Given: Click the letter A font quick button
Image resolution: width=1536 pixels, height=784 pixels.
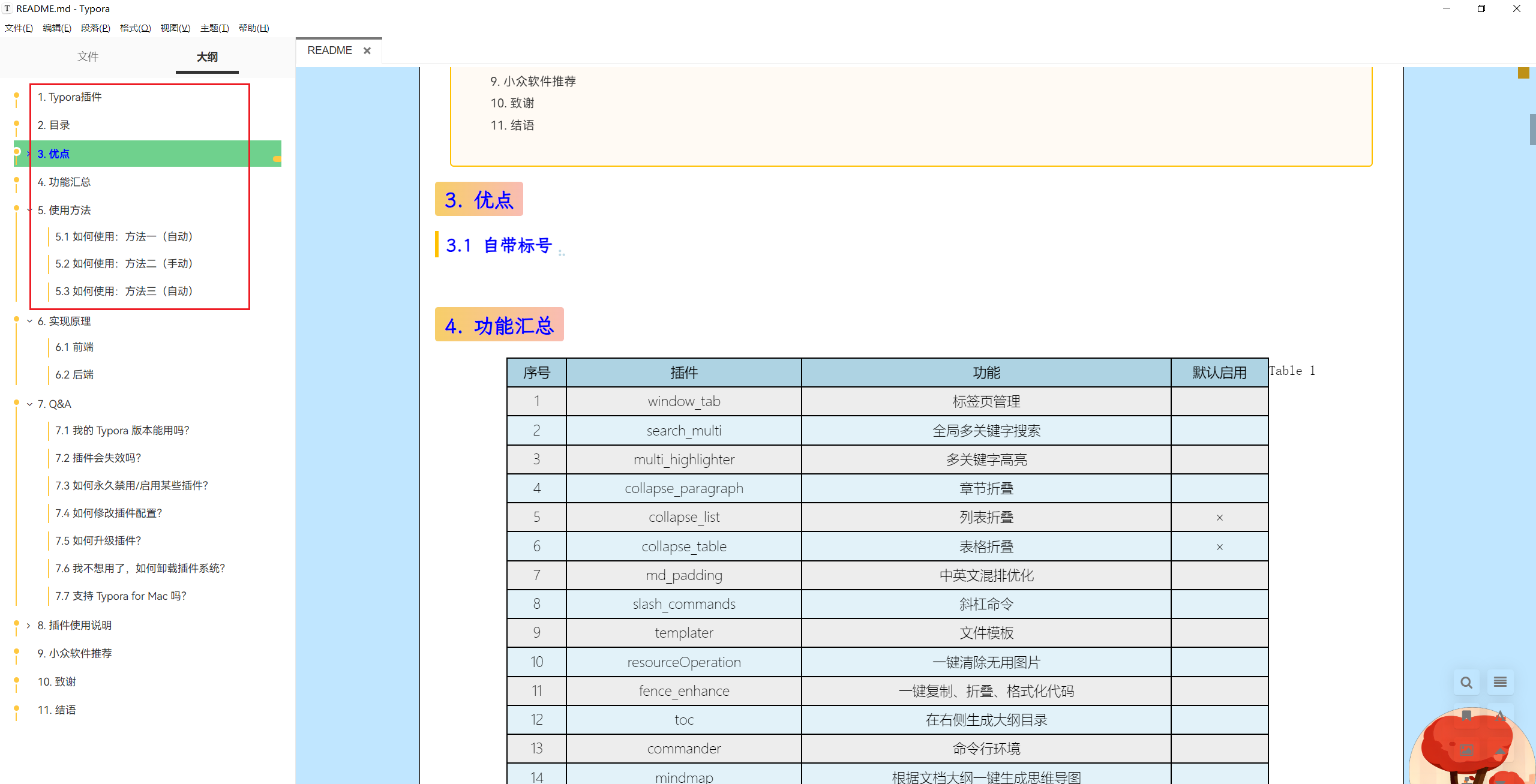Looking at the screenshot, I should point(1500,716).
